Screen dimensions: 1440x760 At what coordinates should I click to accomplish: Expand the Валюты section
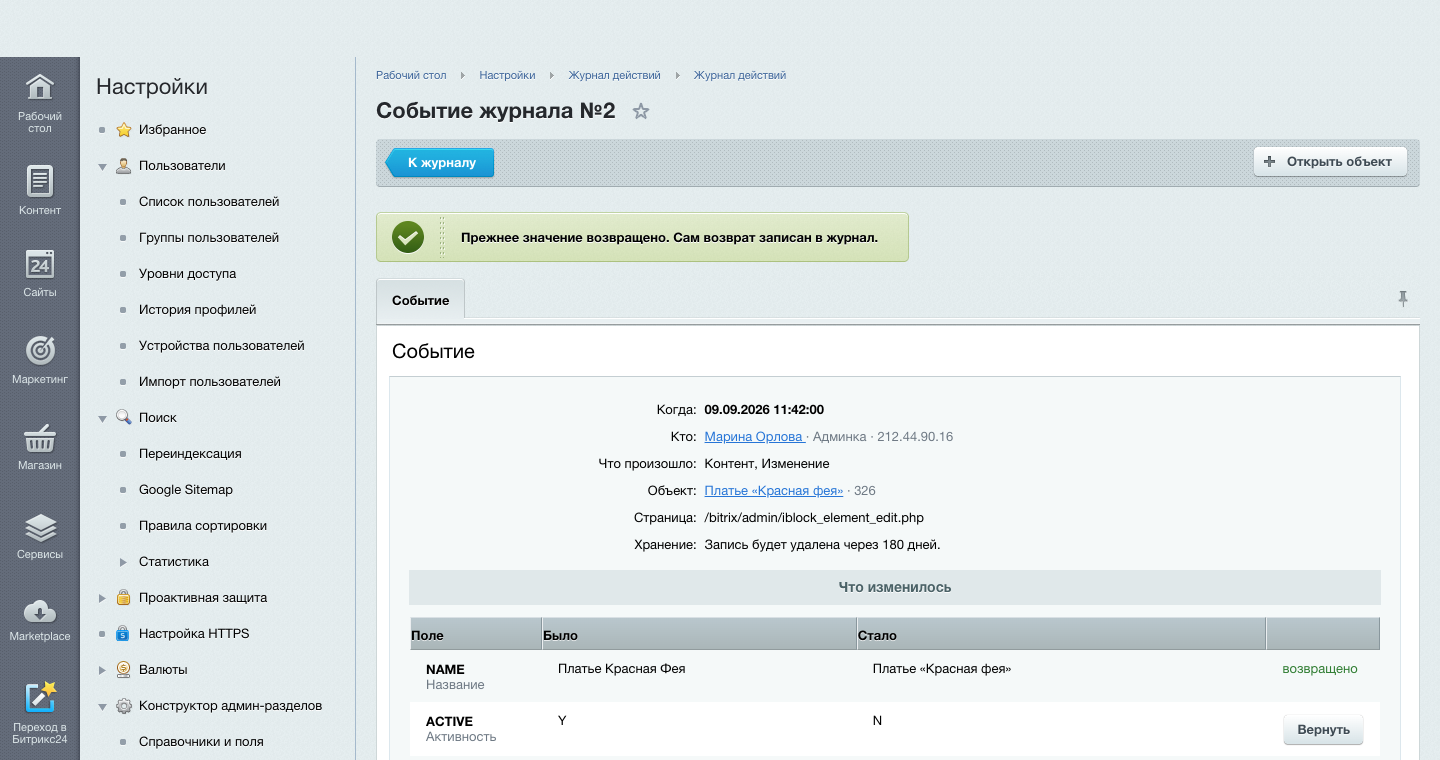tap(102, 670)
